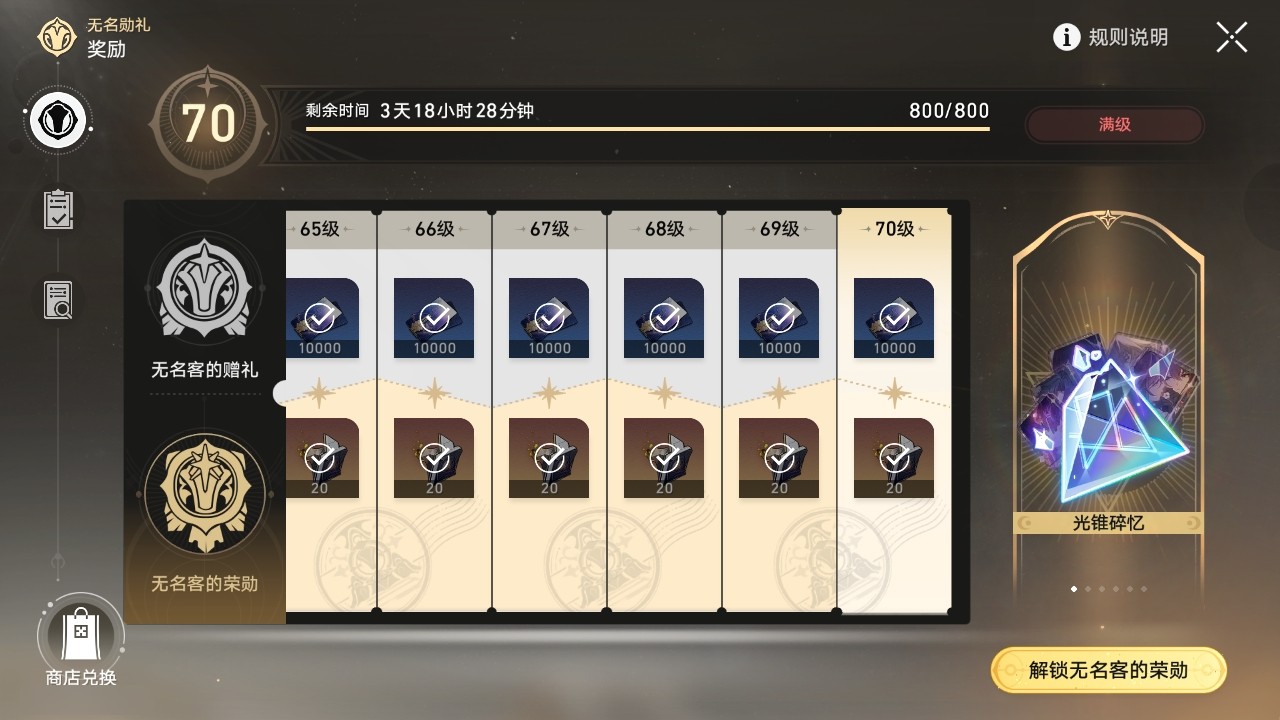Close the rewards screen with the X
This screenshot has height=720, width=1280.
coord(1232,37)
